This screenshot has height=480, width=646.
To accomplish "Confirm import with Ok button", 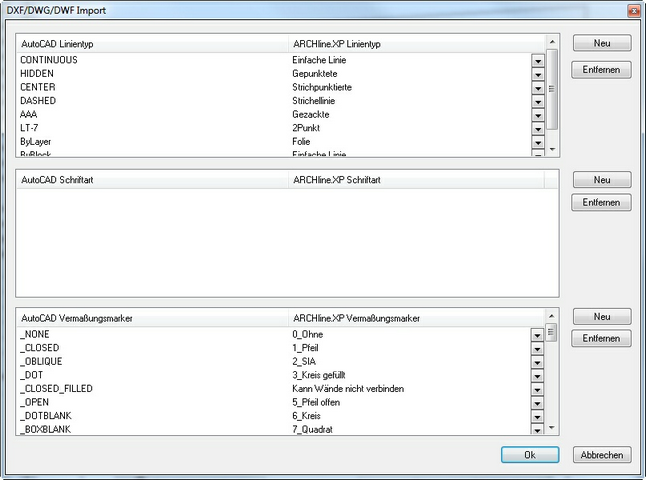I will point(530,455).
